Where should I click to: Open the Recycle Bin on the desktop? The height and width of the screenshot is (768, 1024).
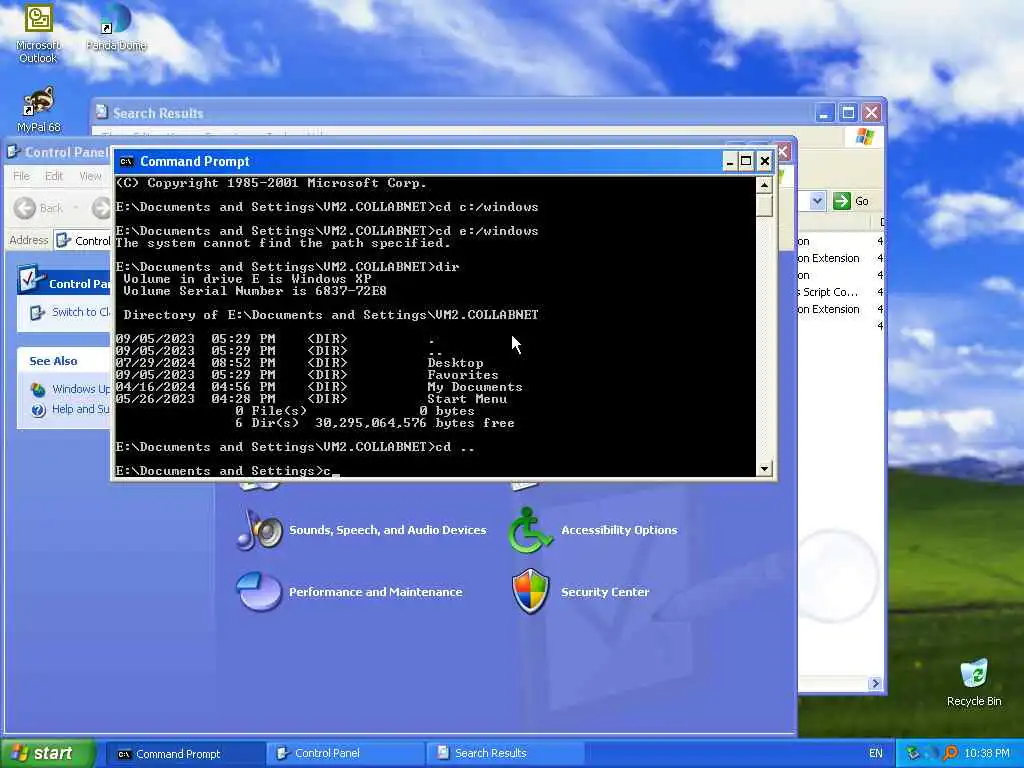click(974, 683)
